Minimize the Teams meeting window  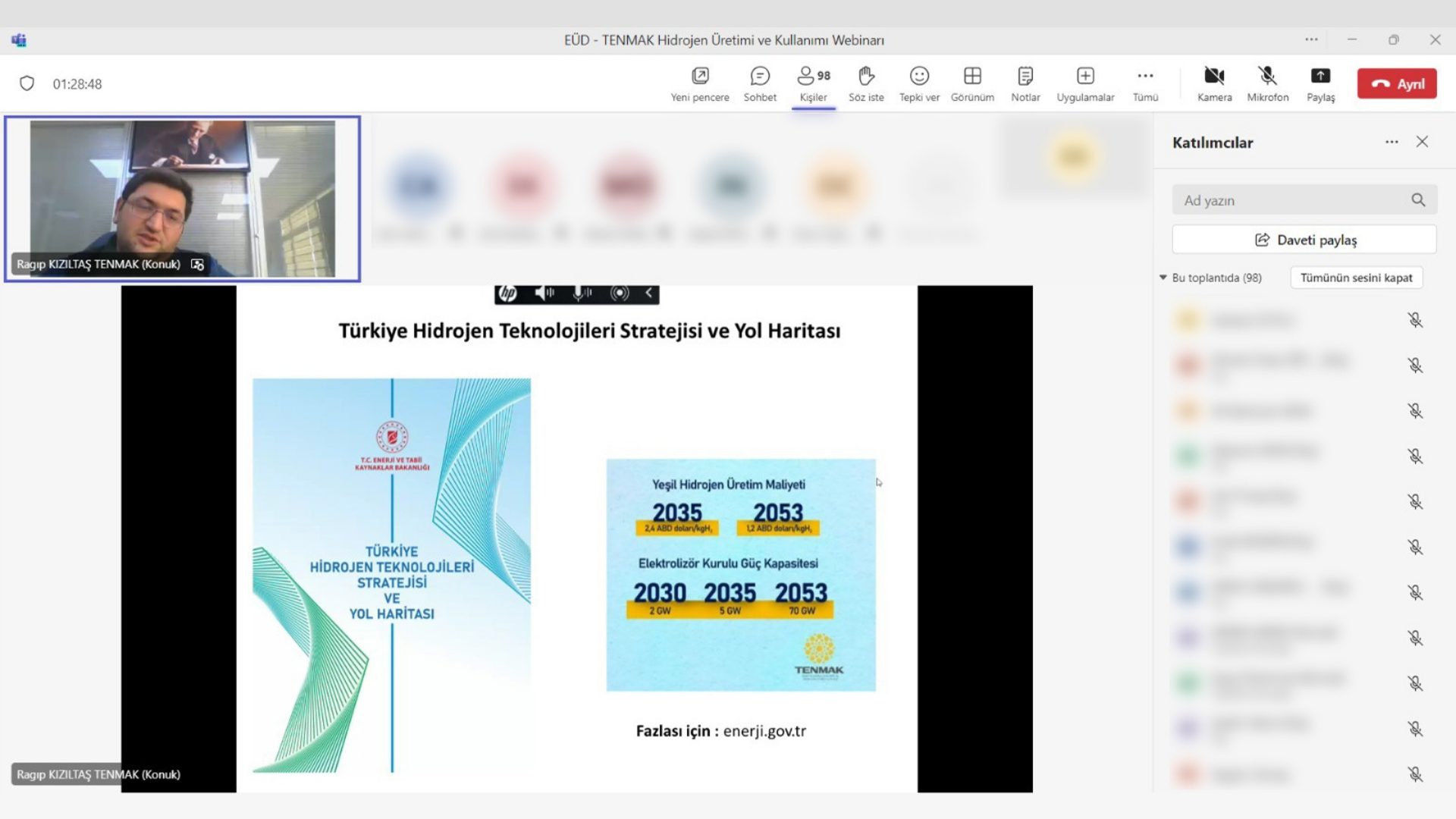pos(1352,39)
